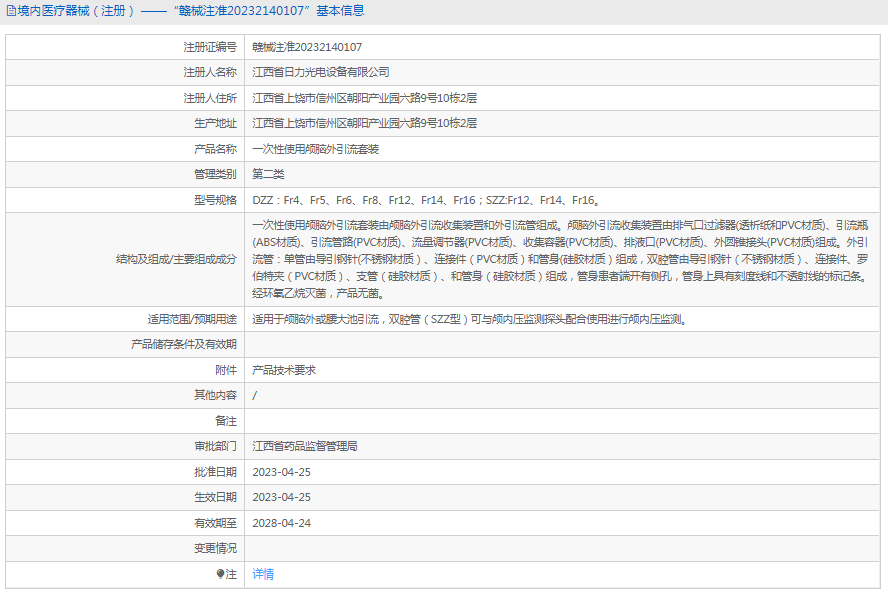Click address value in the 生产地址 row
This screenshot has height=594, width=888.
(364, 123)
